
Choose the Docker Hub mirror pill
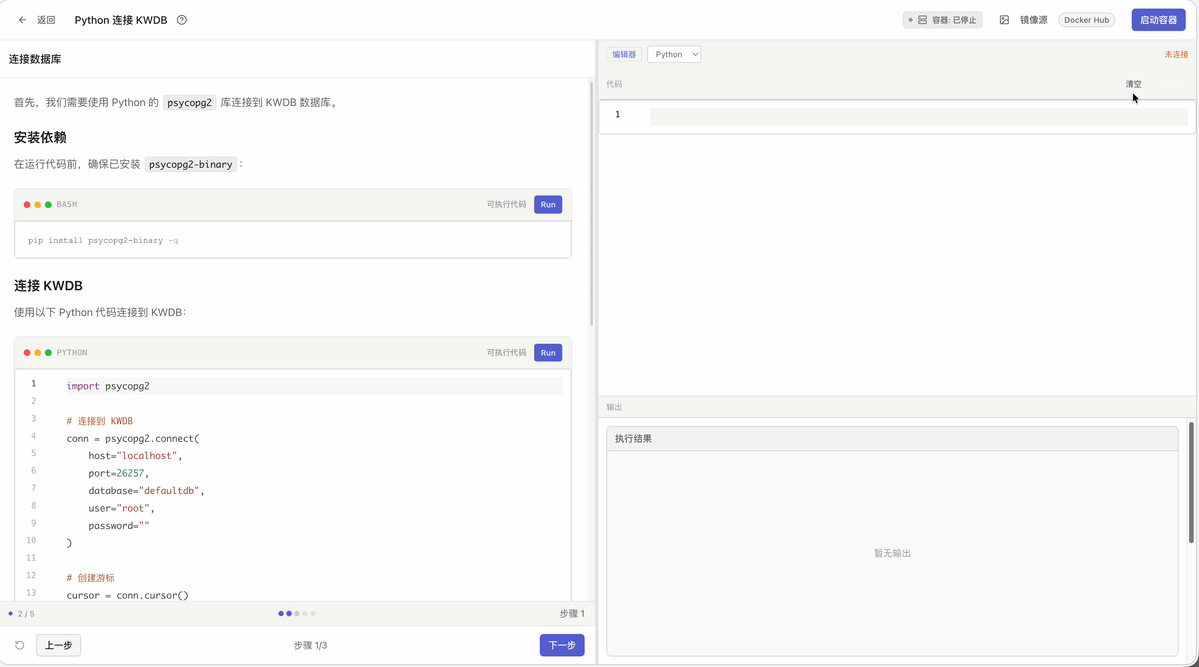point(1086,20)
